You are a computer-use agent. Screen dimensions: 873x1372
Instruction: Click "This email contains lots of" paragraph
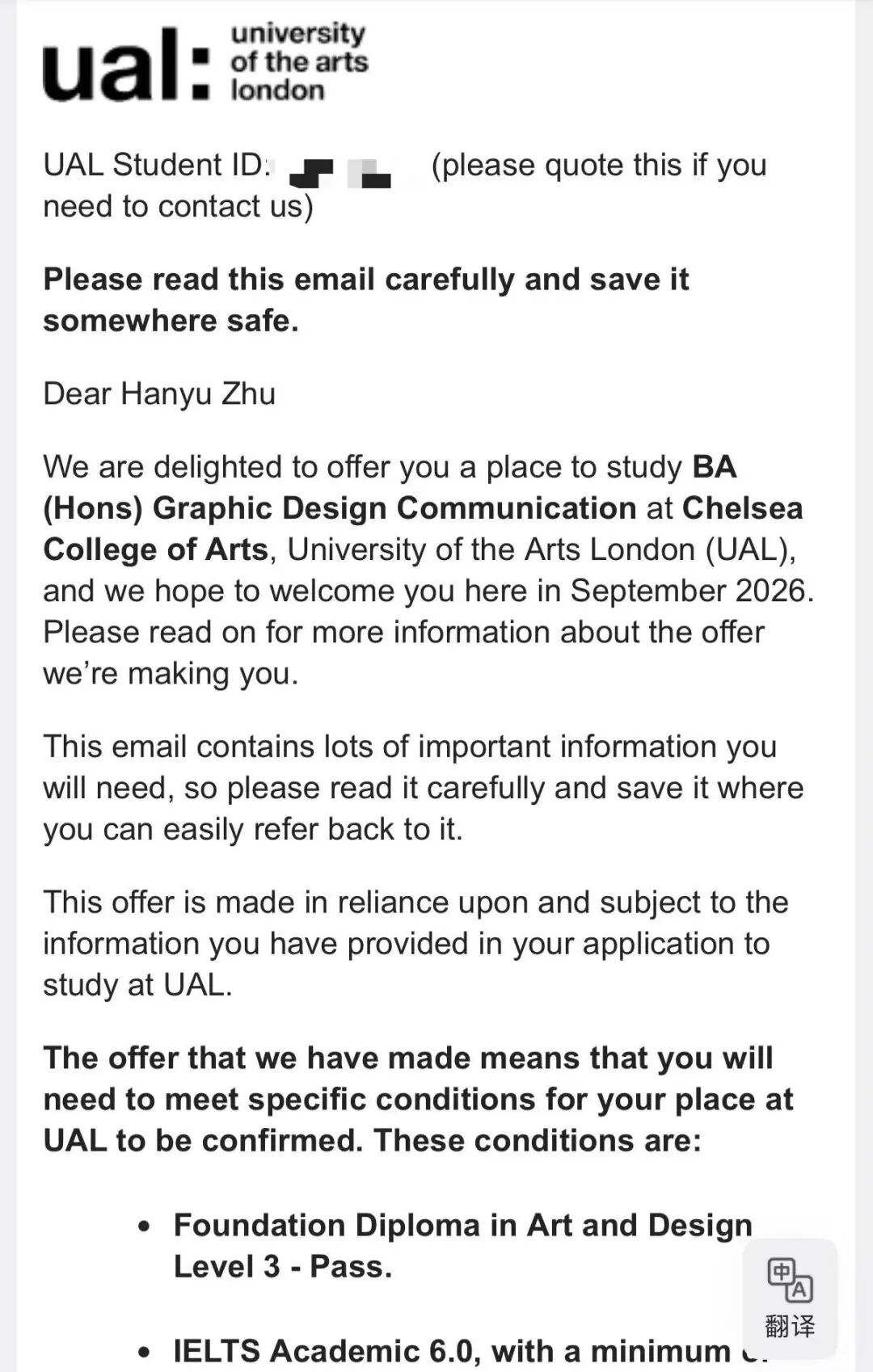tap(424, 788)
